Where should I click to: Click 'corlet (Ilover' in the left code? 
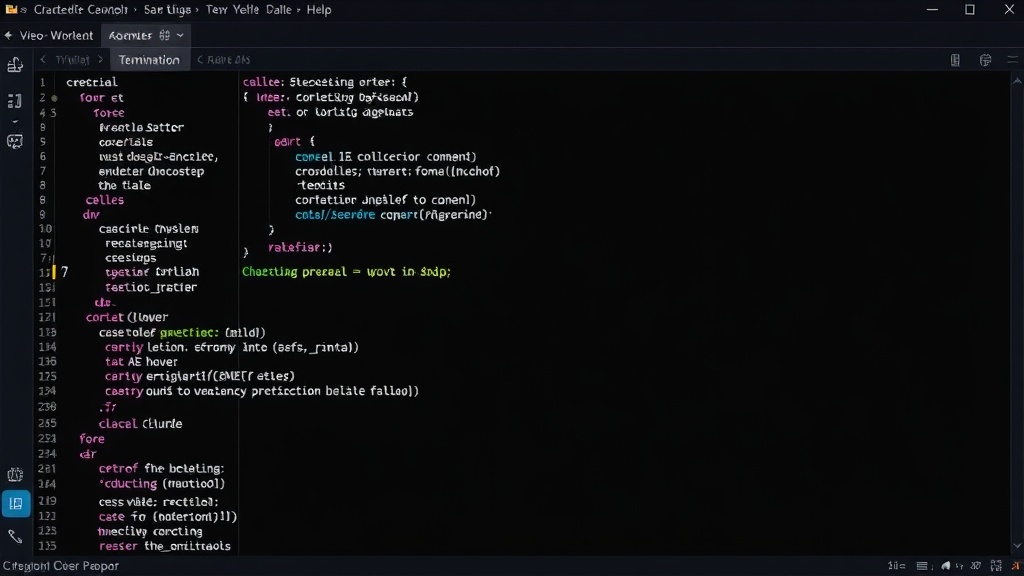coord(127,317)
